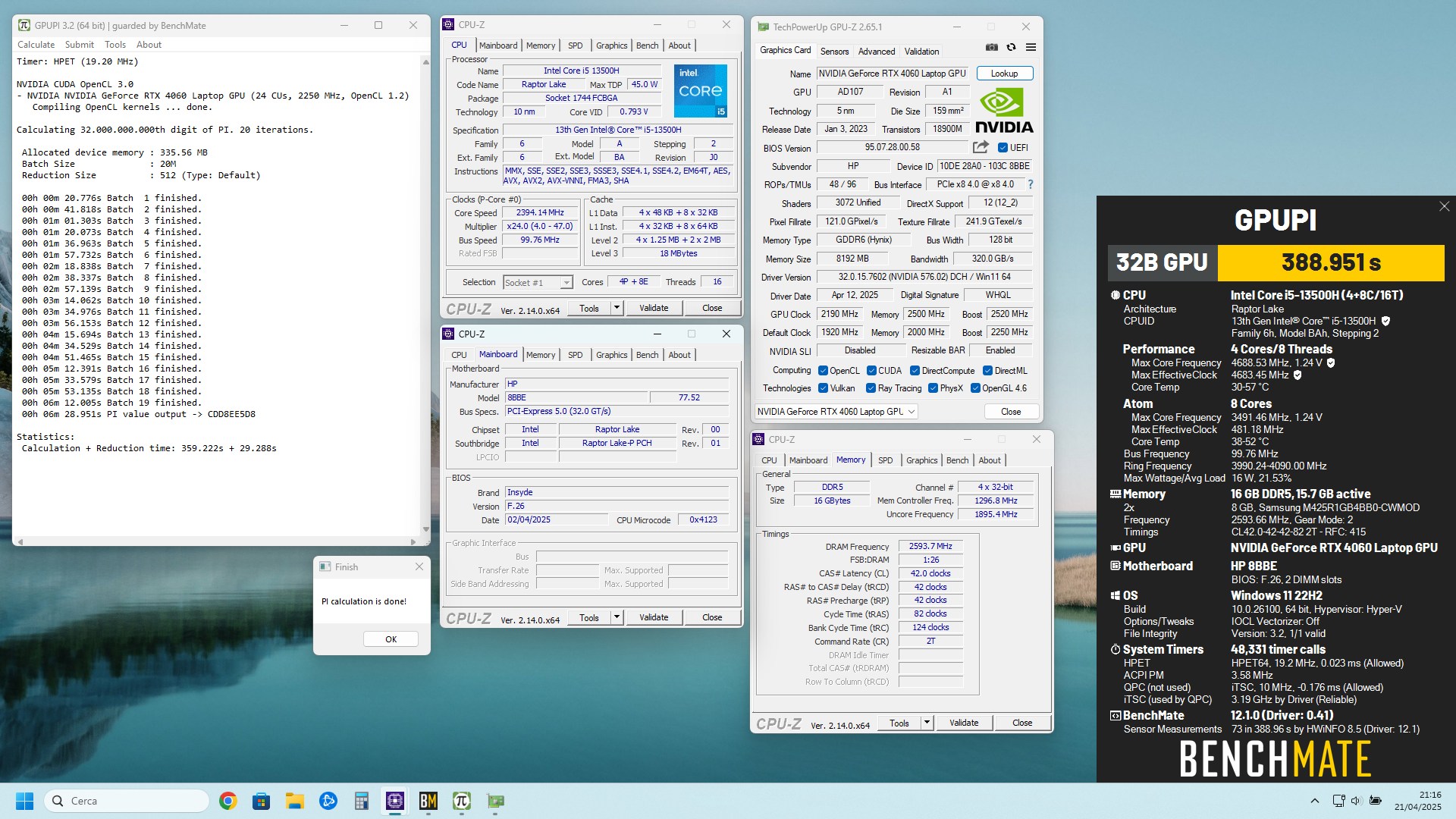Click the NVIDIA logo in GPU-Z
Viewport: 1456px width, 819px height.
[1004, 111]
